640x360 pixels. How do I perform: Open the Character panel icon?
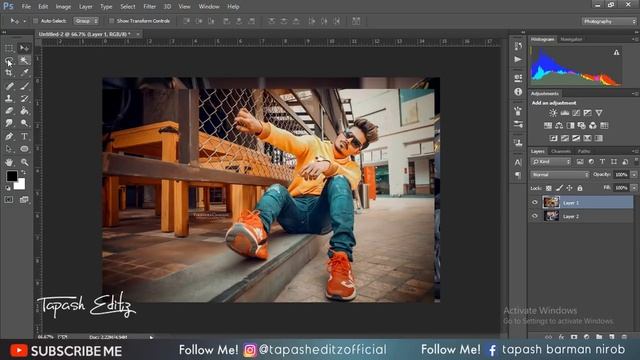point(518,162)
